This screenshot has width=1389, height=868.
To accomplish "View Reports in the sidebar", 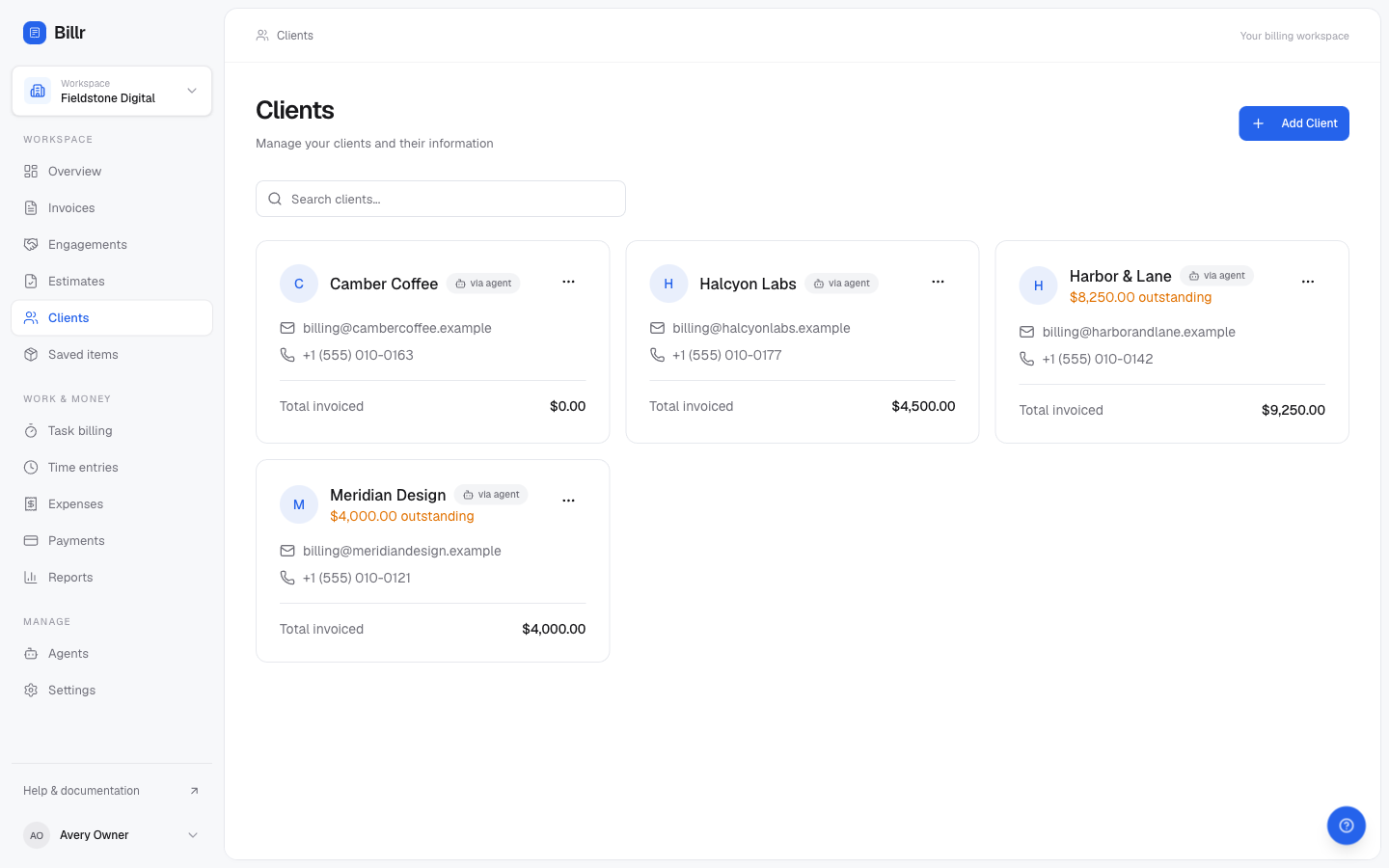I will pos(112,578).
